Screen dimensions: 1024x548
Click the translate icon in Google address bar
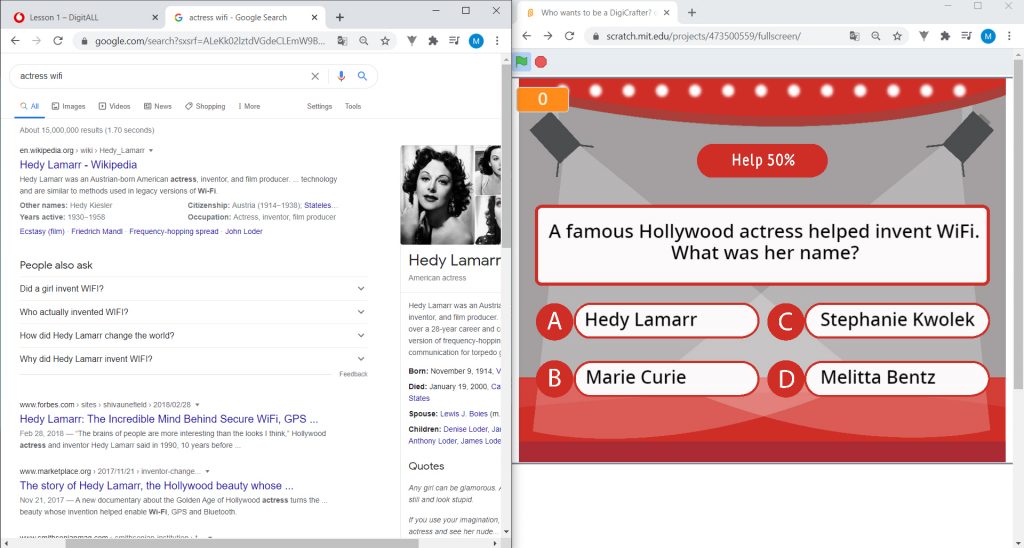click(342, 40)
